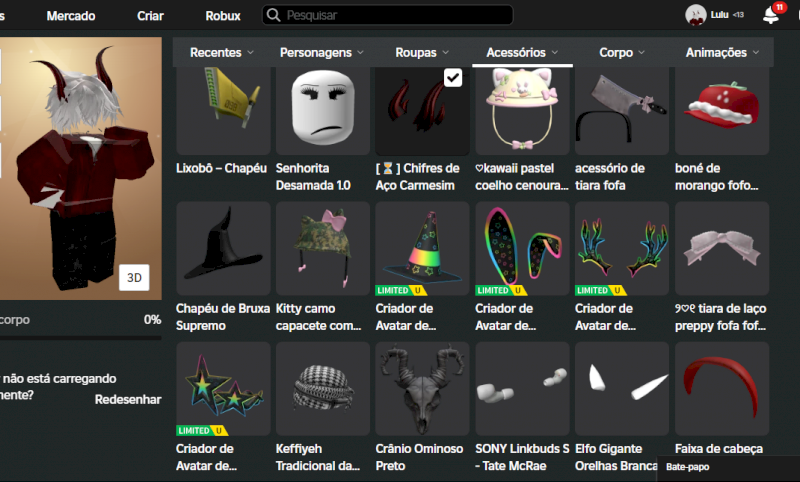This screenshot has height=482, width=800.
Task: Click the Faixa de cabeça name text
Action: click(719, 449)
